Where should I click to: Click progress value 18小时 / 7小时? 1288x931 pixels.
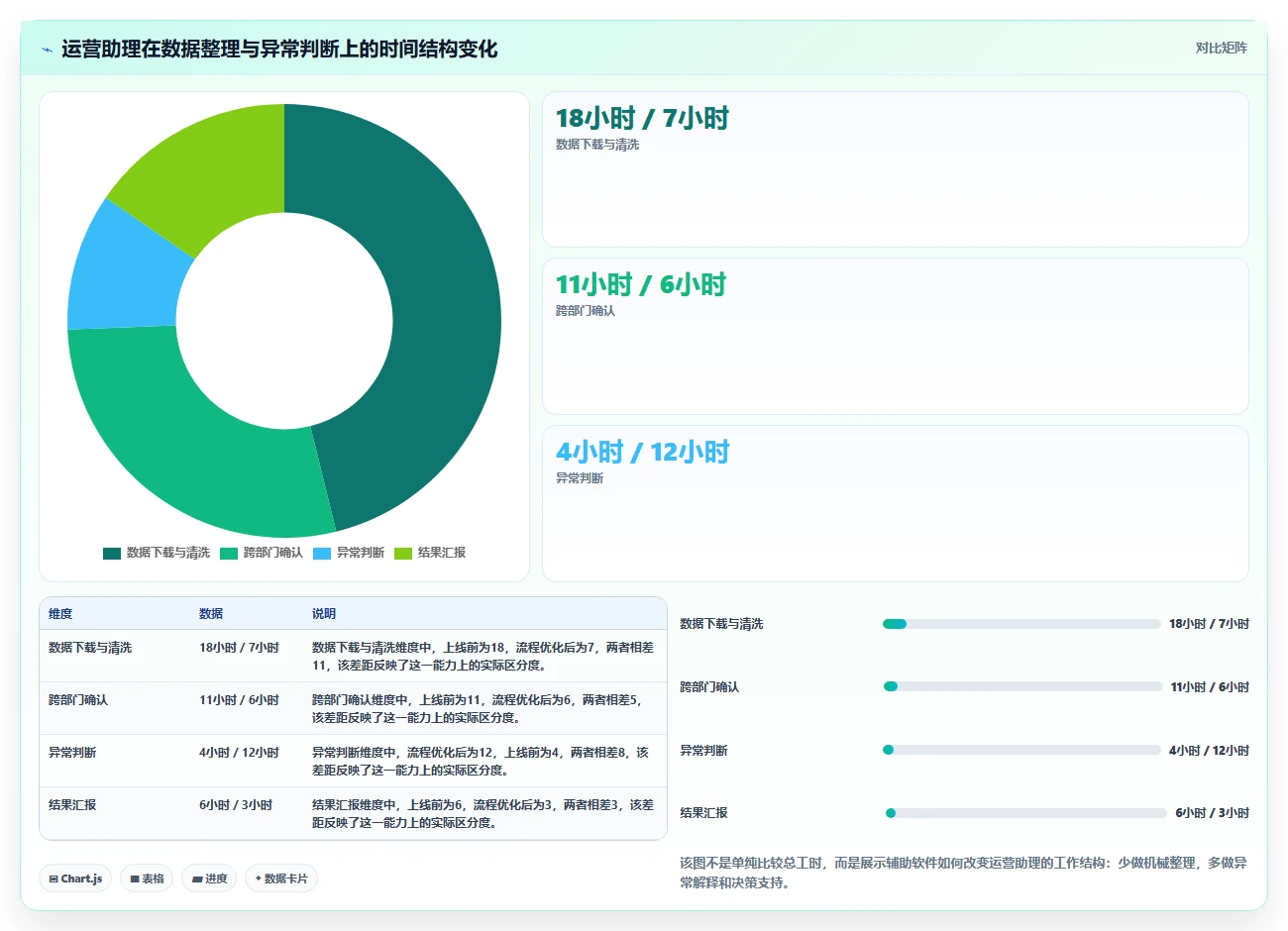[x=1209, y=624]
